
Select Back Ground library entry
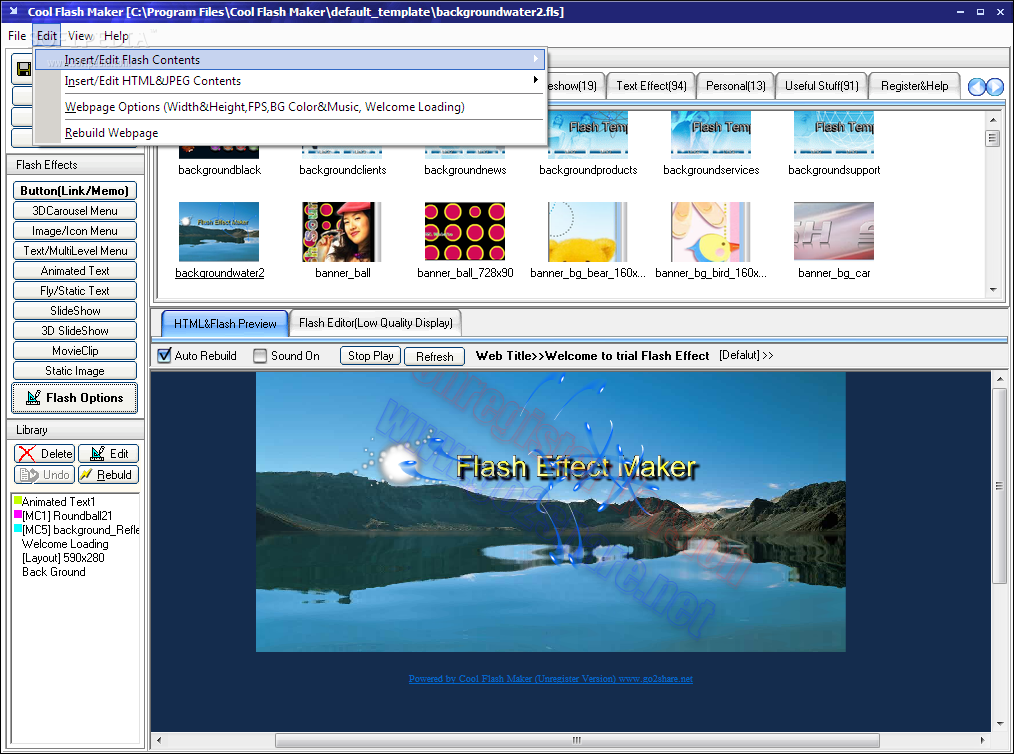[x=53, y=572]
